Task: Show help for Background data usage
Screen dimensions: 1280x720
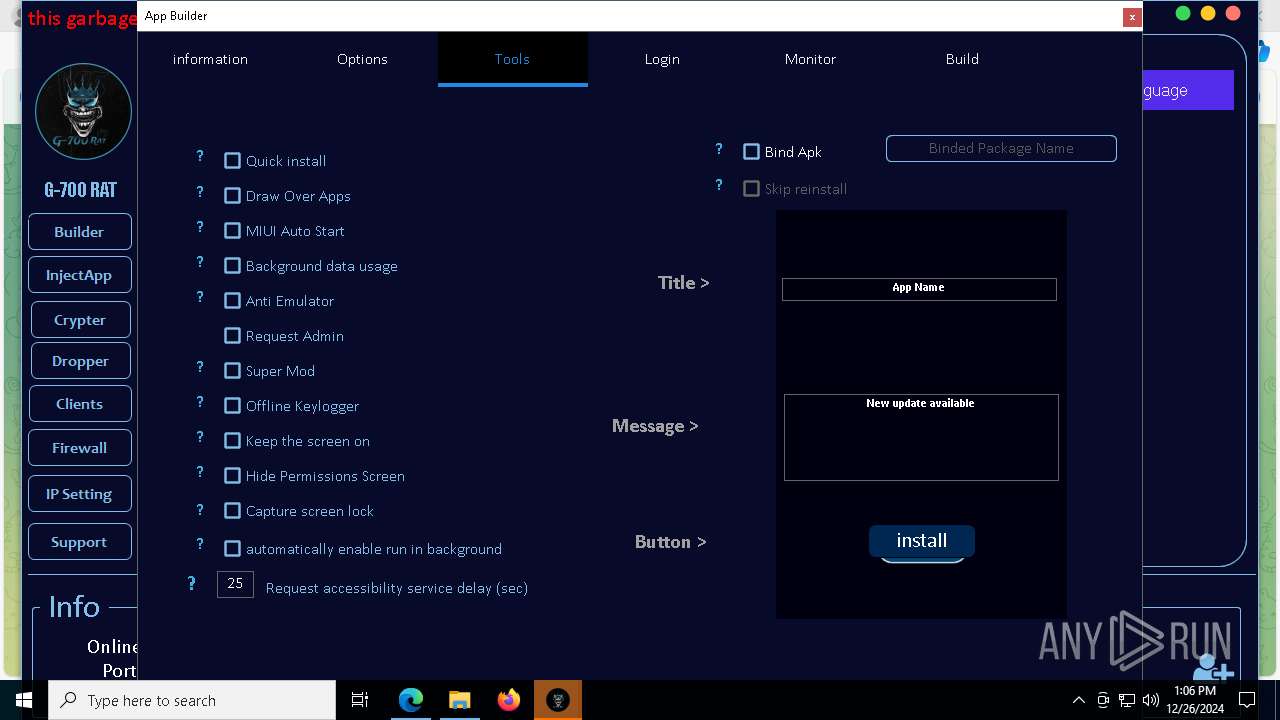Action: click(200, 262)
